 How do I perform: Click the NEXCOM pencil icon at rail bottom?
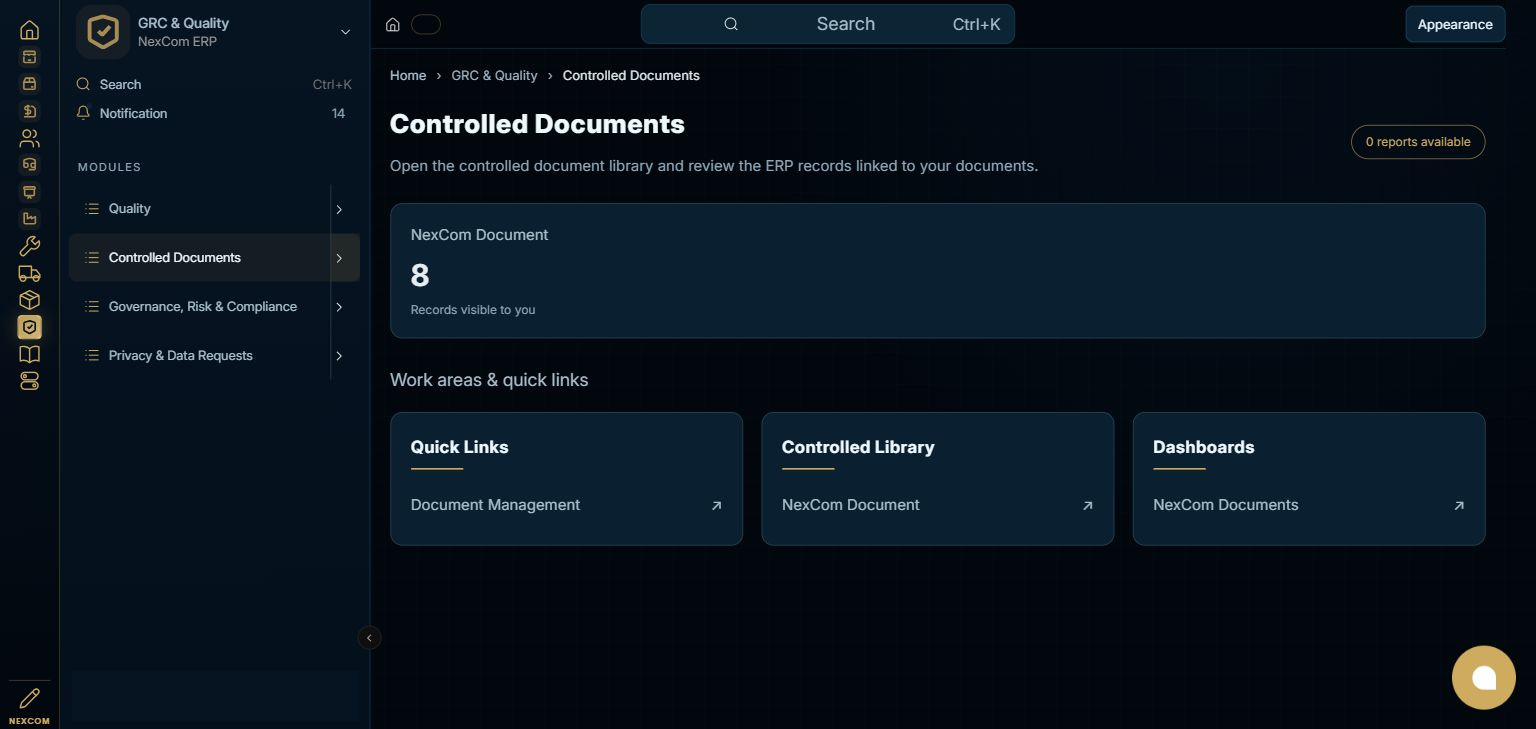[x=29, y=699]
